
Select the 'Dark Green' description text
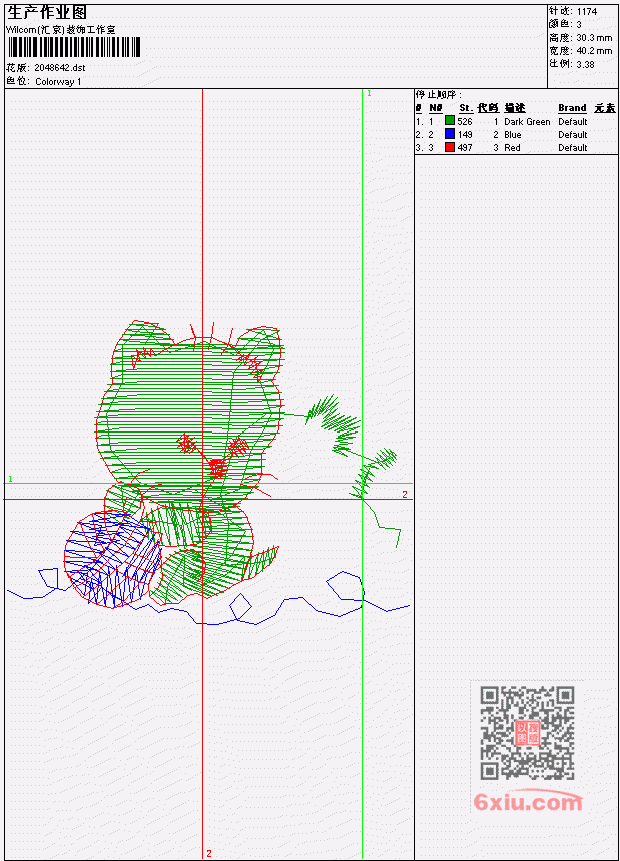click(x=527, y=121)
